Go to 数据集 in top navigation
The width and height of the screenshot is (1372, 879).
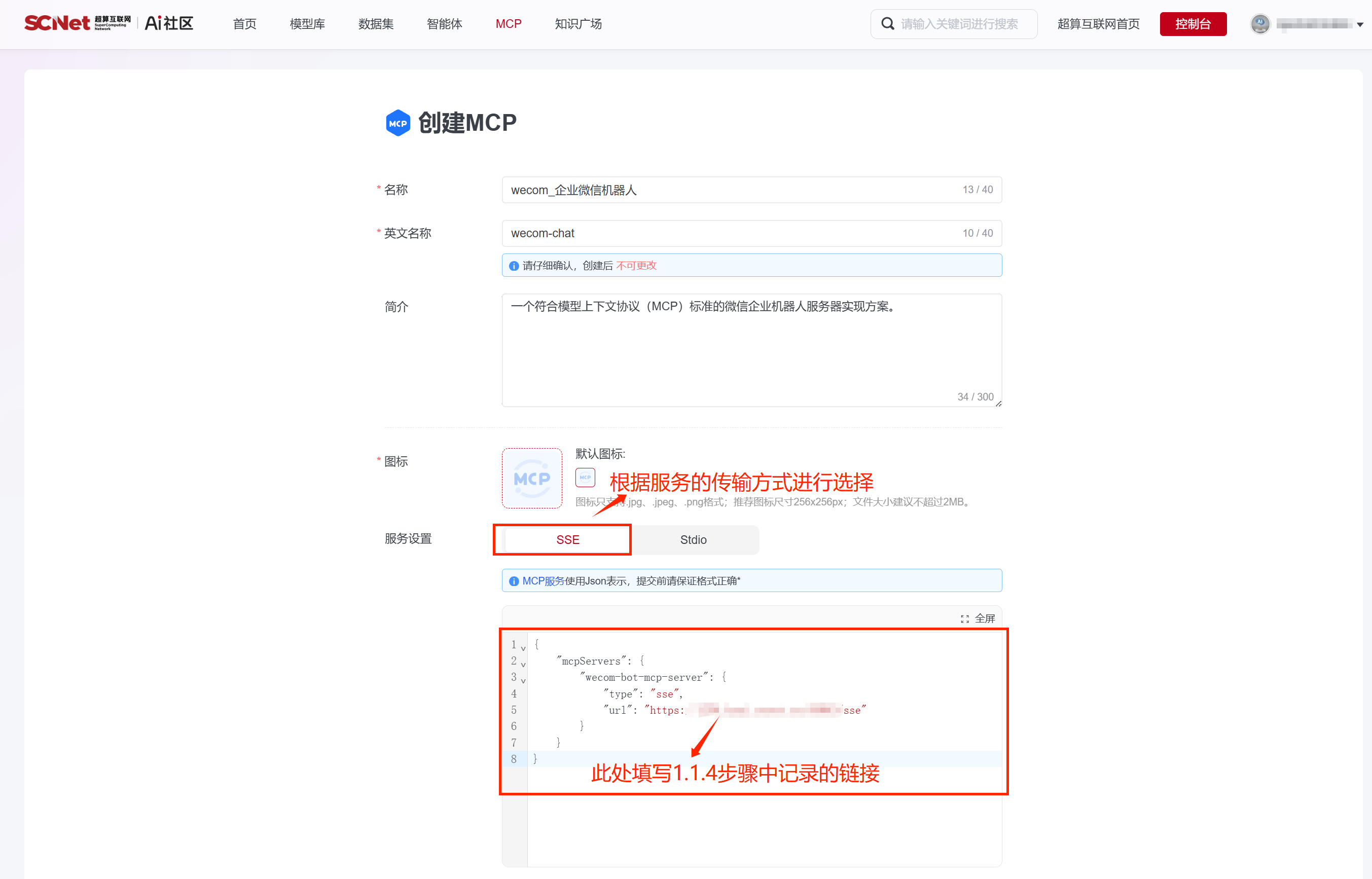(376, 24)
